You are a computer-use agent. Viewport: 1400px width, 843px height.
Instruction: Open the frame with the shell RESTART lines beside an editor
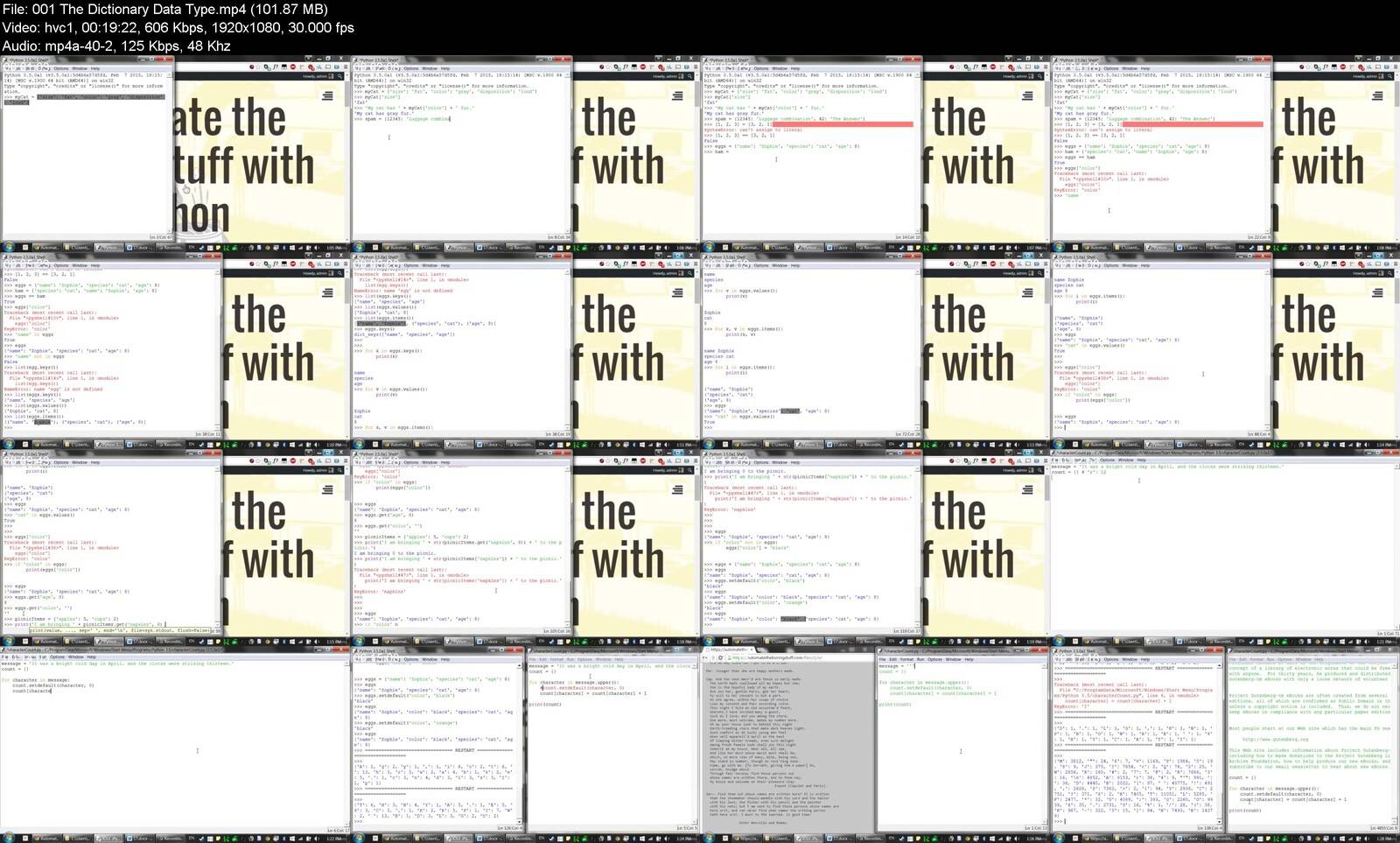point(525,746)
